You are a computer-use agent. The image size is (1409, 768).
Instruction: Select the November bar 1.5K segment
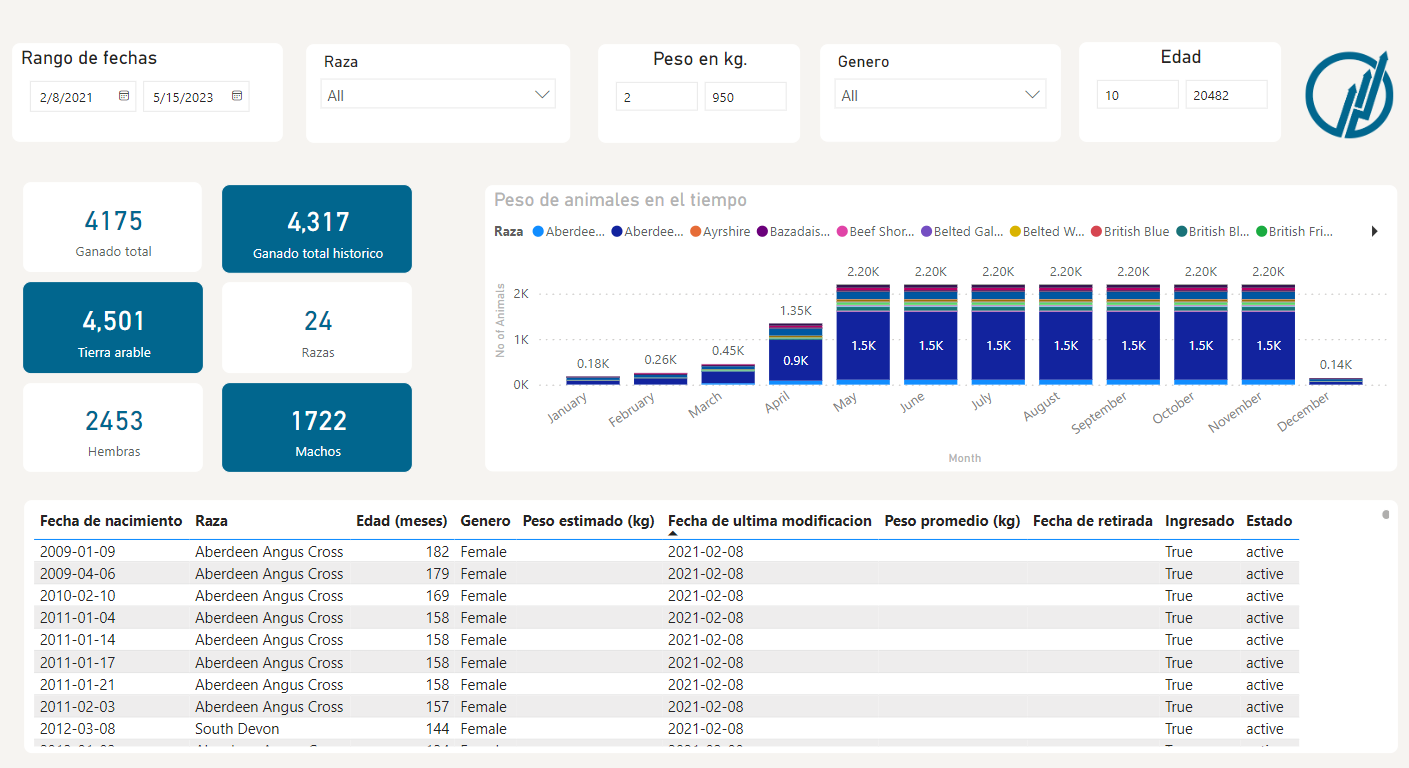pos(1268,345)
